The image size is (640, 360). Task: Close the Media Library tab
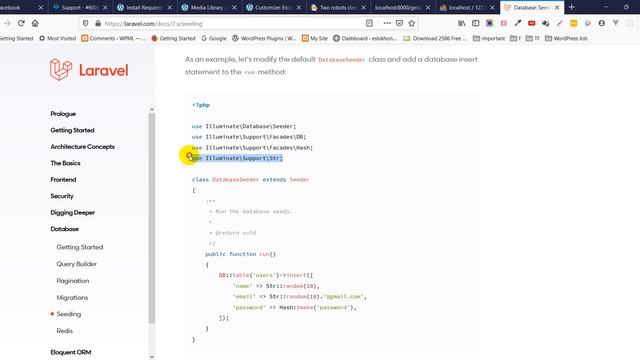(x=234, y=7)
